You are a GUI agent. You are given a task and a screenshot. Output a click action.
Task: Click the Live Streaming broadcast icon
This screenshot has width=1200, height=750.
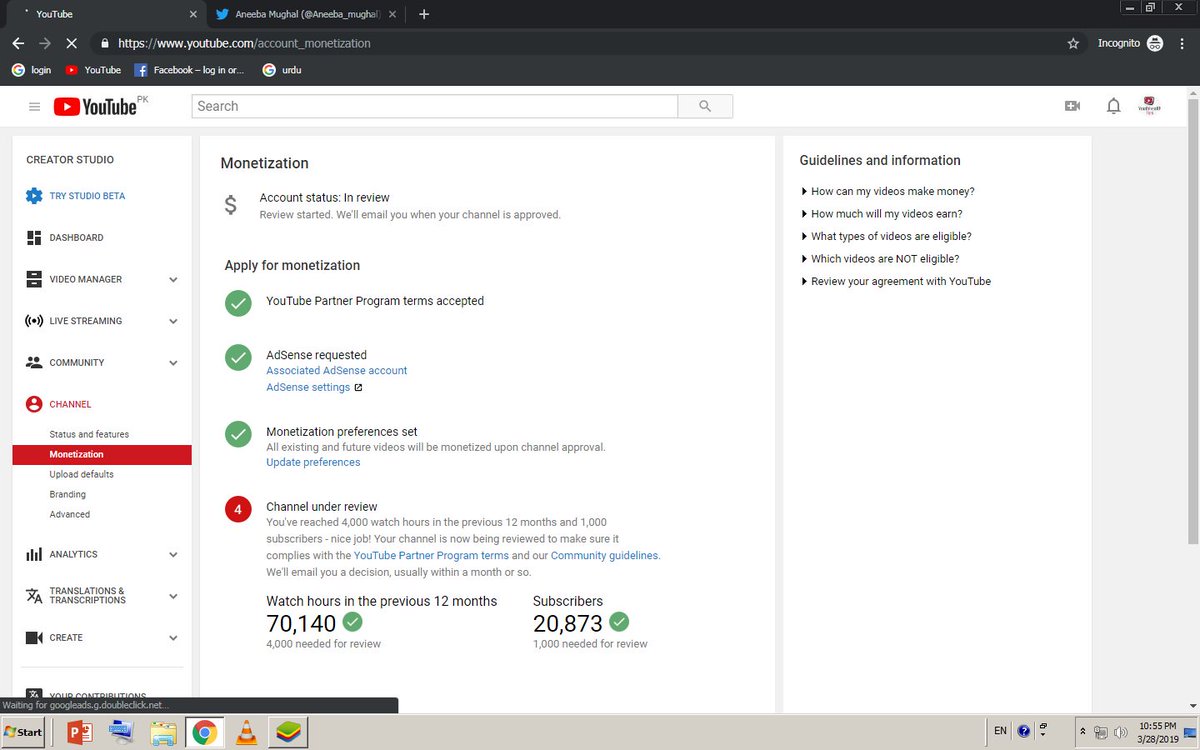tap(34, 321)
